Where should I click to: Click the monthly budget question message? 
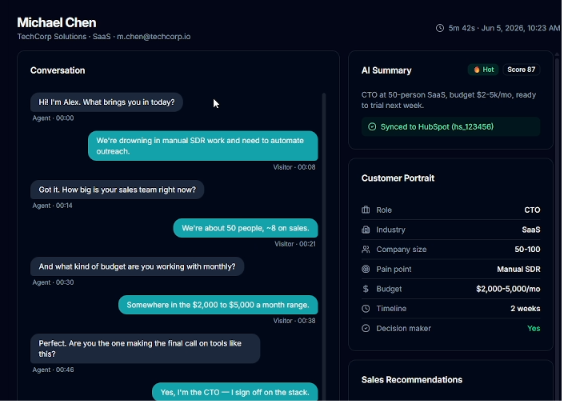click(x=137, y=267)
